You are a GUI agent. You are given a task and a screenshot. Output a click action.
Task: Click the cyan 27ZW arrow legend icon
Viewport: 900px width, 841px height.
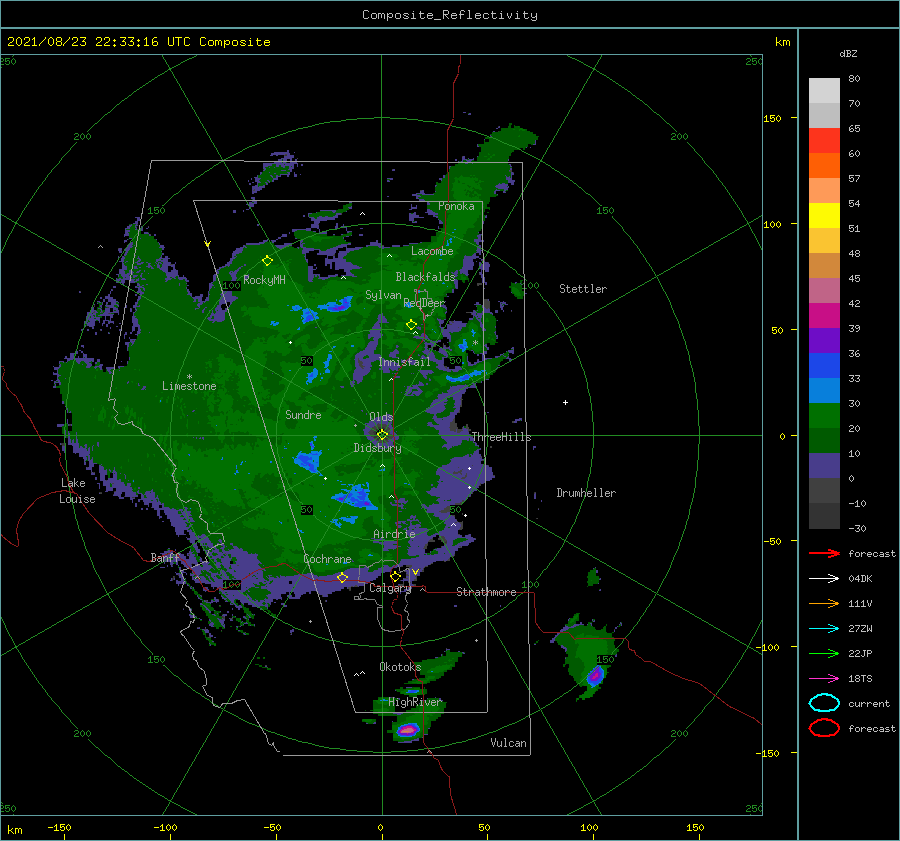pyautogui.click(x=824, y=629)
